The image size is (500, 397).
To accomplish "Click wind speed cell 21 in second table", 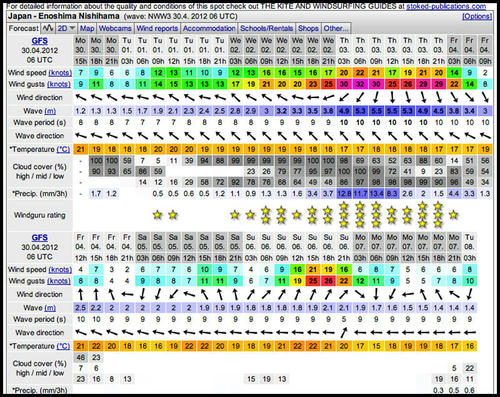I will pos(313,269).
